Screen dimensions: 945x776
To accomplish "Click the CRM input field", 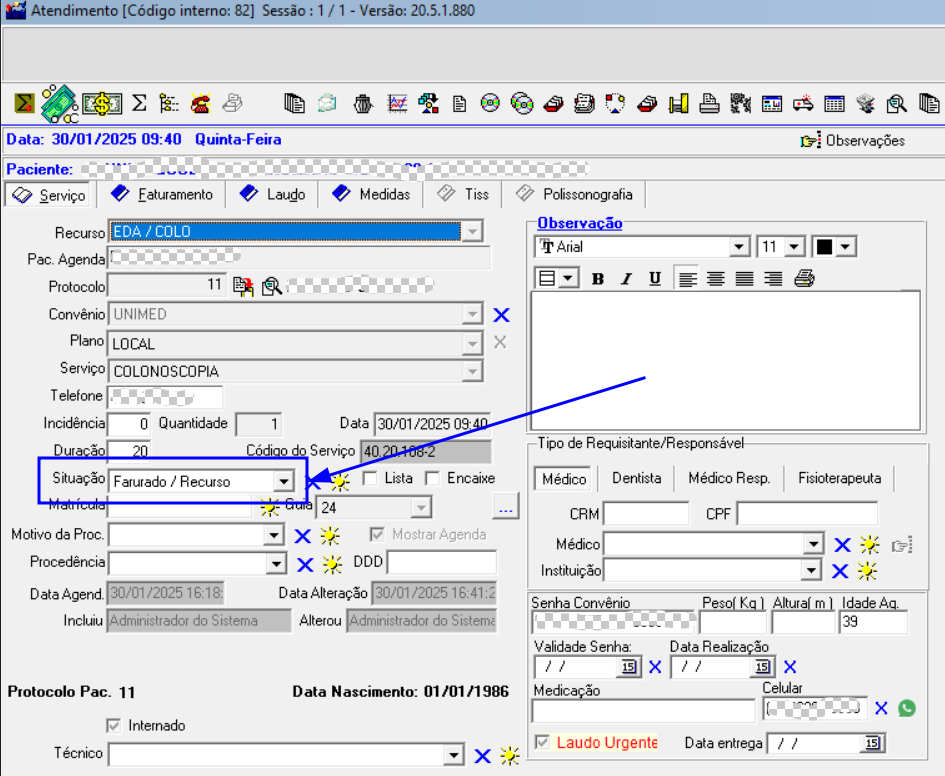I will click(x=646, y=515).
